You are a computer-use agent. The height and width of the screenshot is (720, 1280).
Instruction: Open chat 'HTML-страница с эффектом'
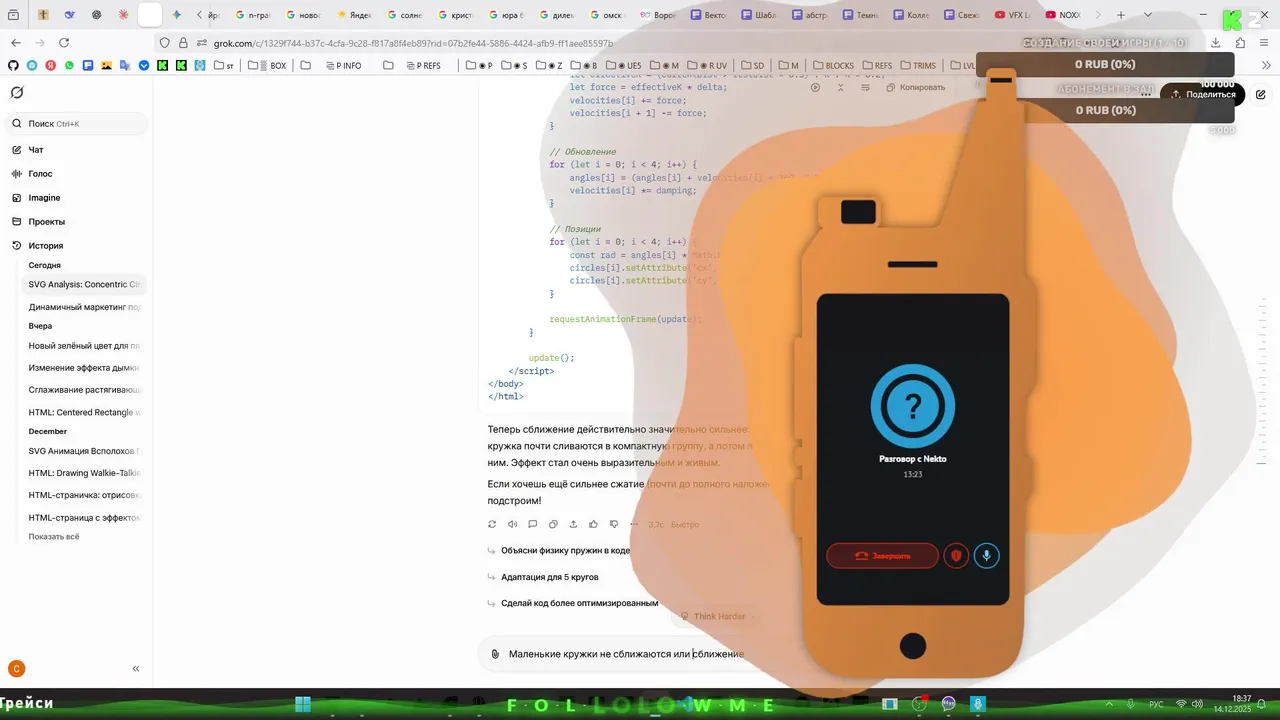pyautogui.click(x=85, y=518)
